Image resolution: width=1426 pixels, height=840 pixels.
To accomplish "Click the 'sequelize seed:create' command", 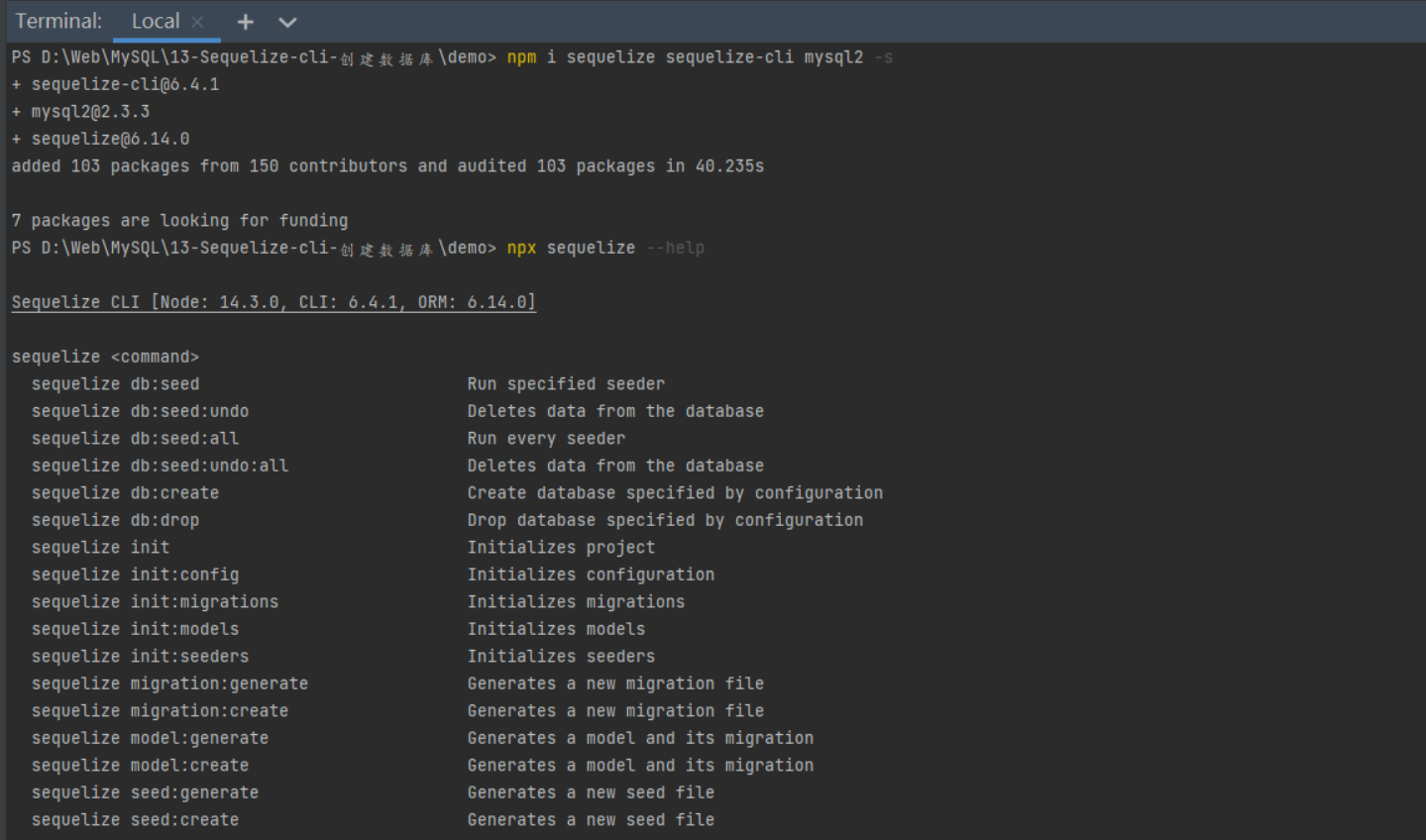I will coord(135,820).
